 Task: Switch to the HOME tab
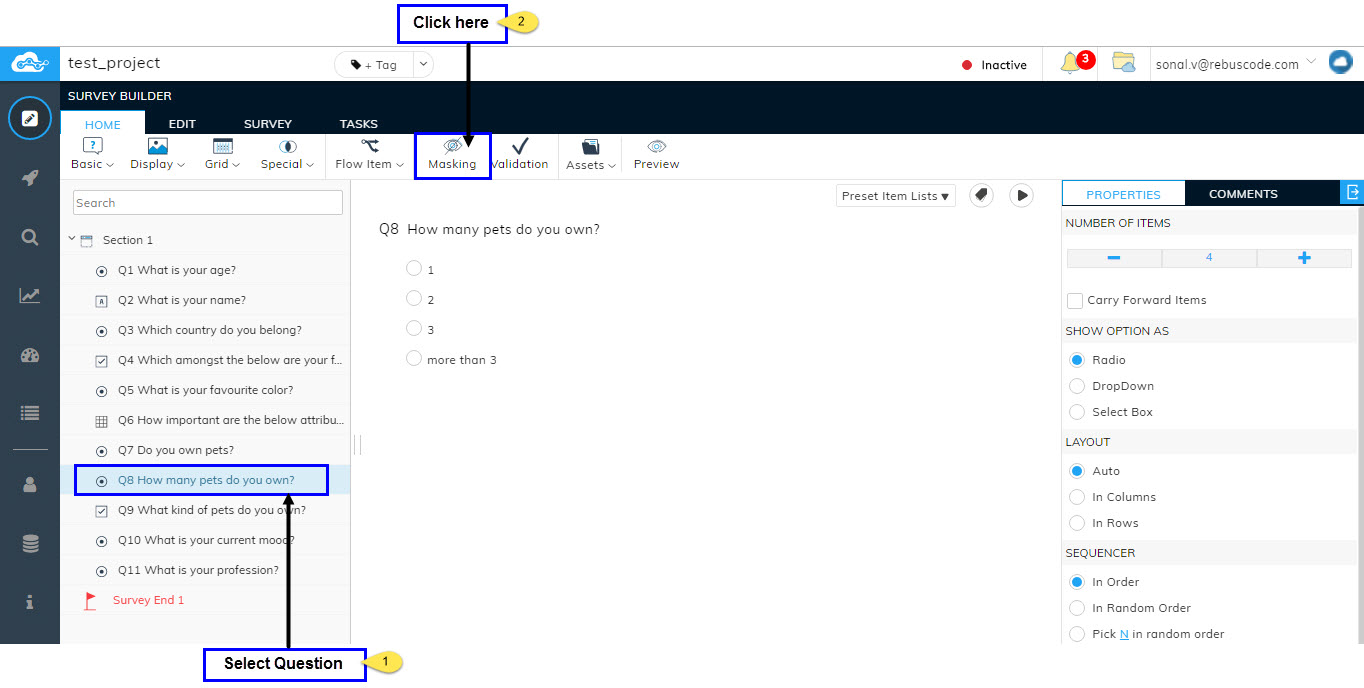click(103, 124)
